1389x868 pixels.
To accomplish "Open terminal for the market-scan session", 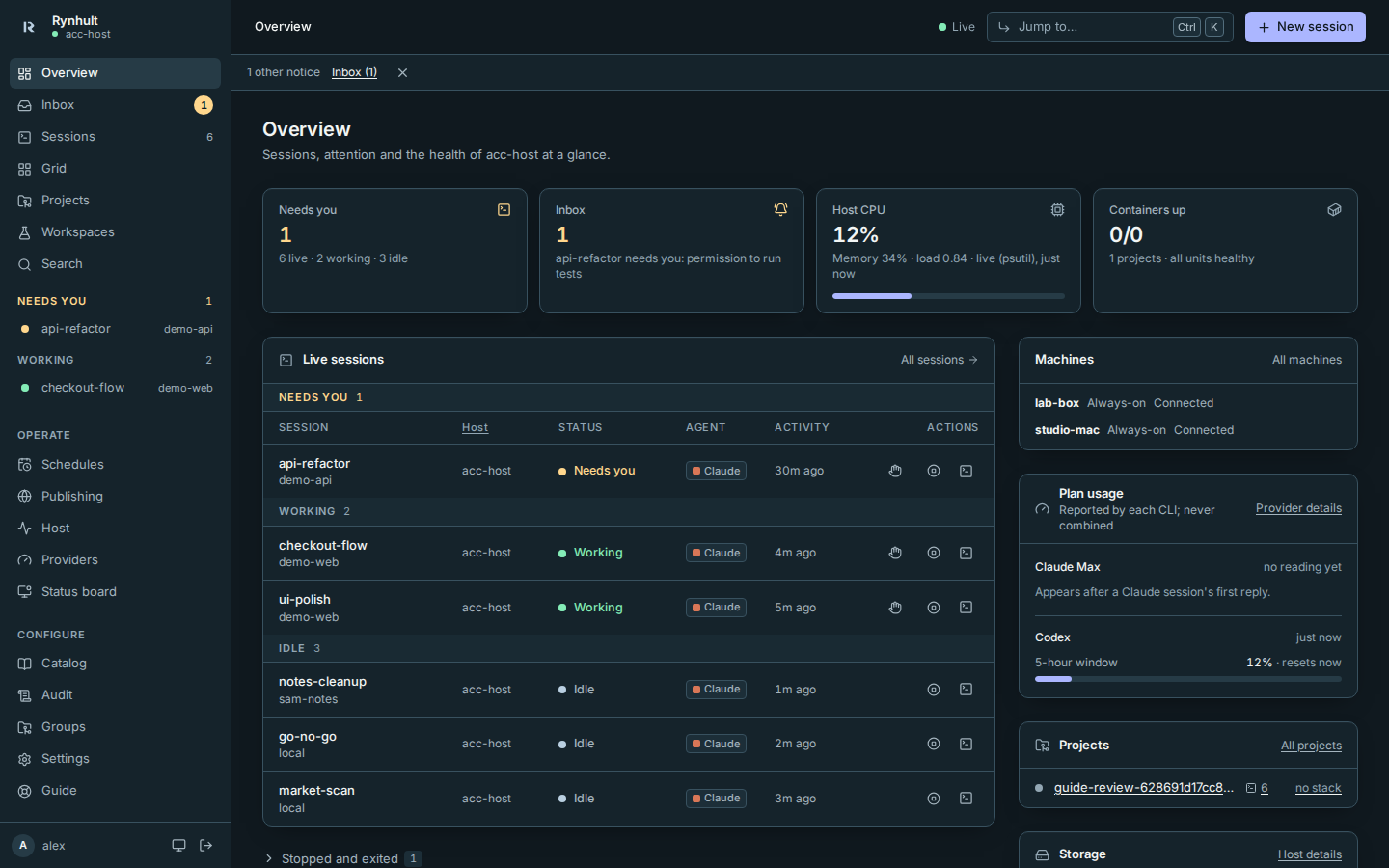I will pos(966,799).
